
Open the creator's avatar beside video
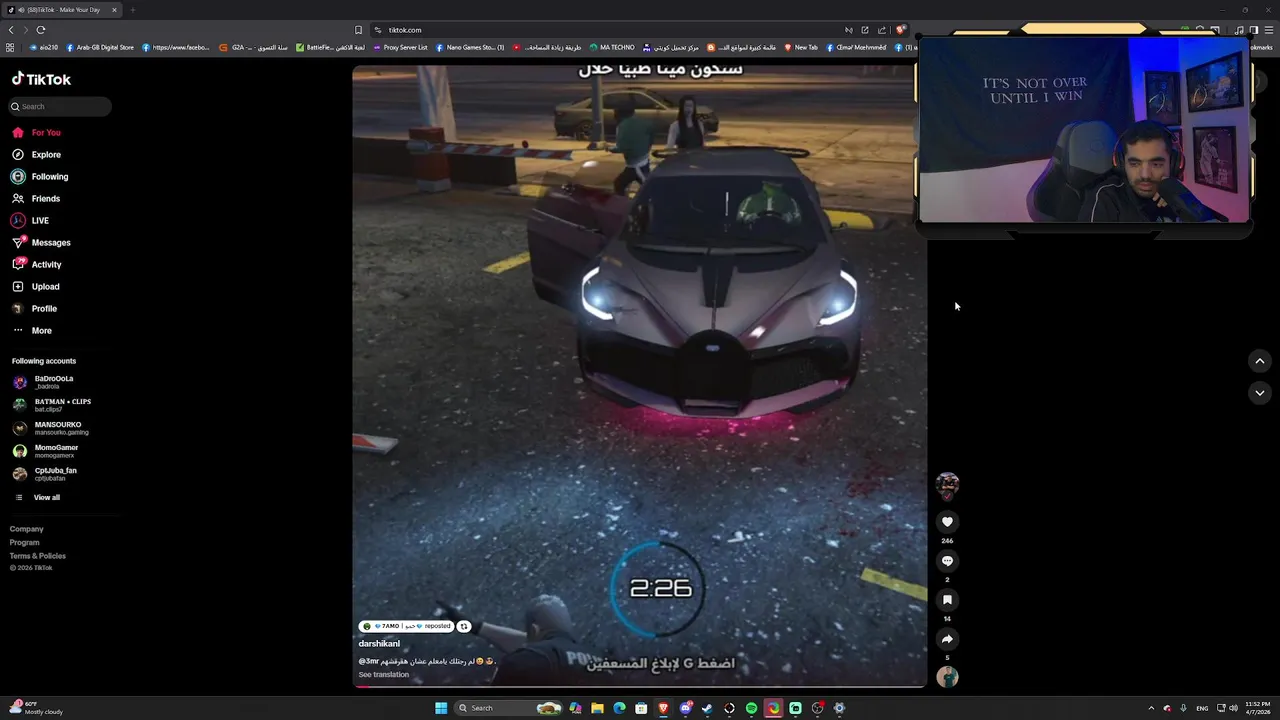pyautogui.click(x=947, y=486)
